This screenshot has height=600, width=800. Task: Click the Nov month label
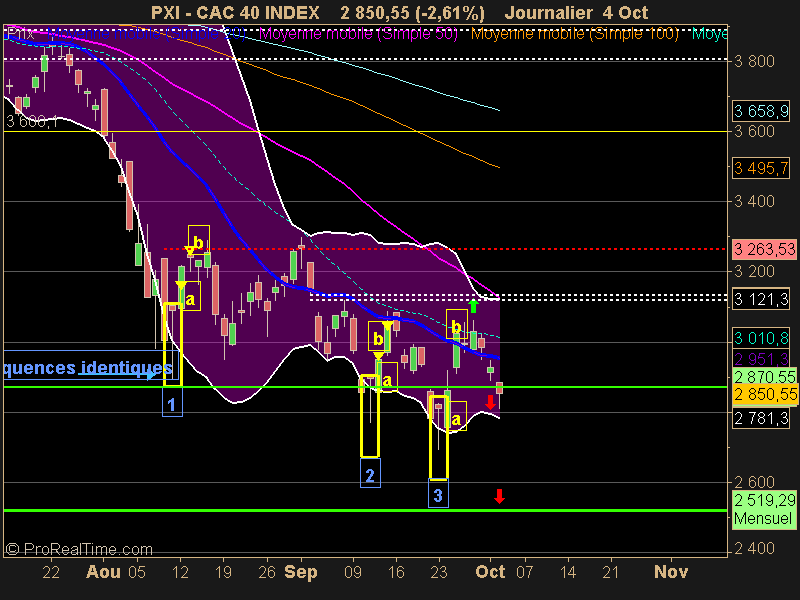point(671,571)
